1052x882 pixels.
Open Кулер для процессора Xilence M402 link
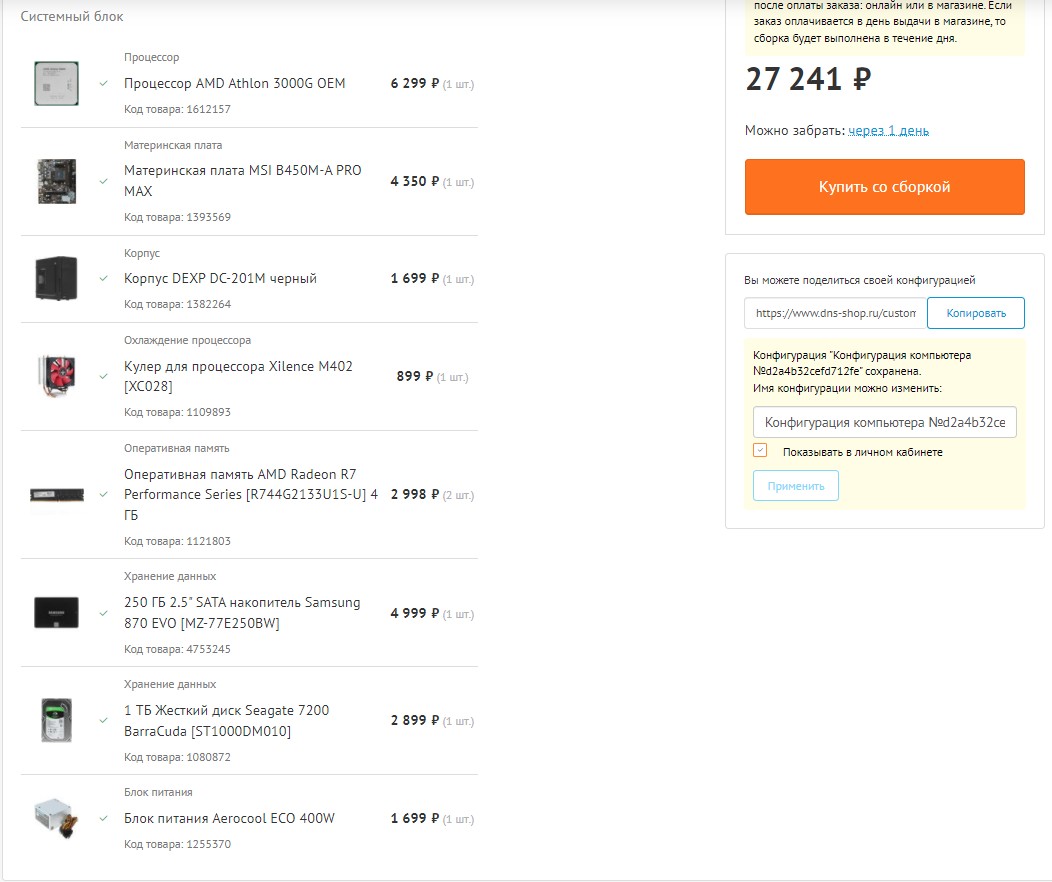238,376
